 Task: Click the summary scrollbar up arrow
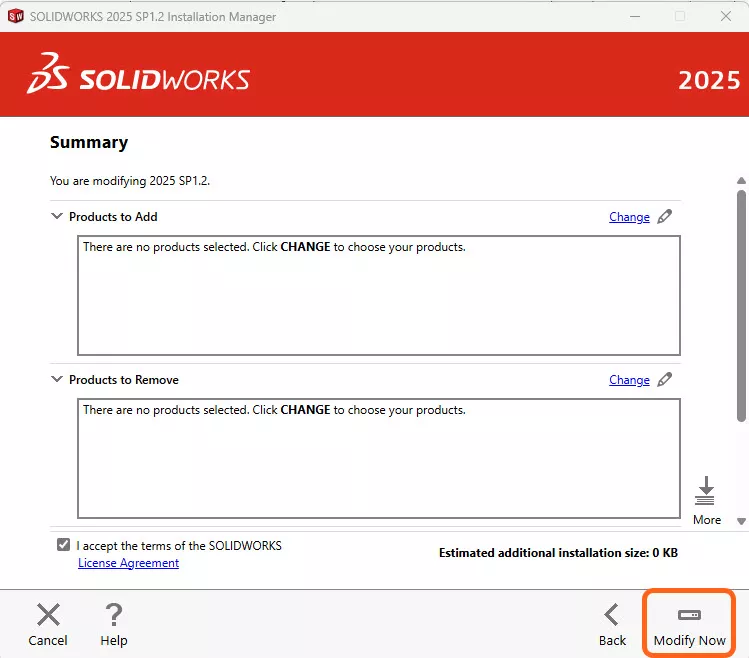pos(741,181)
